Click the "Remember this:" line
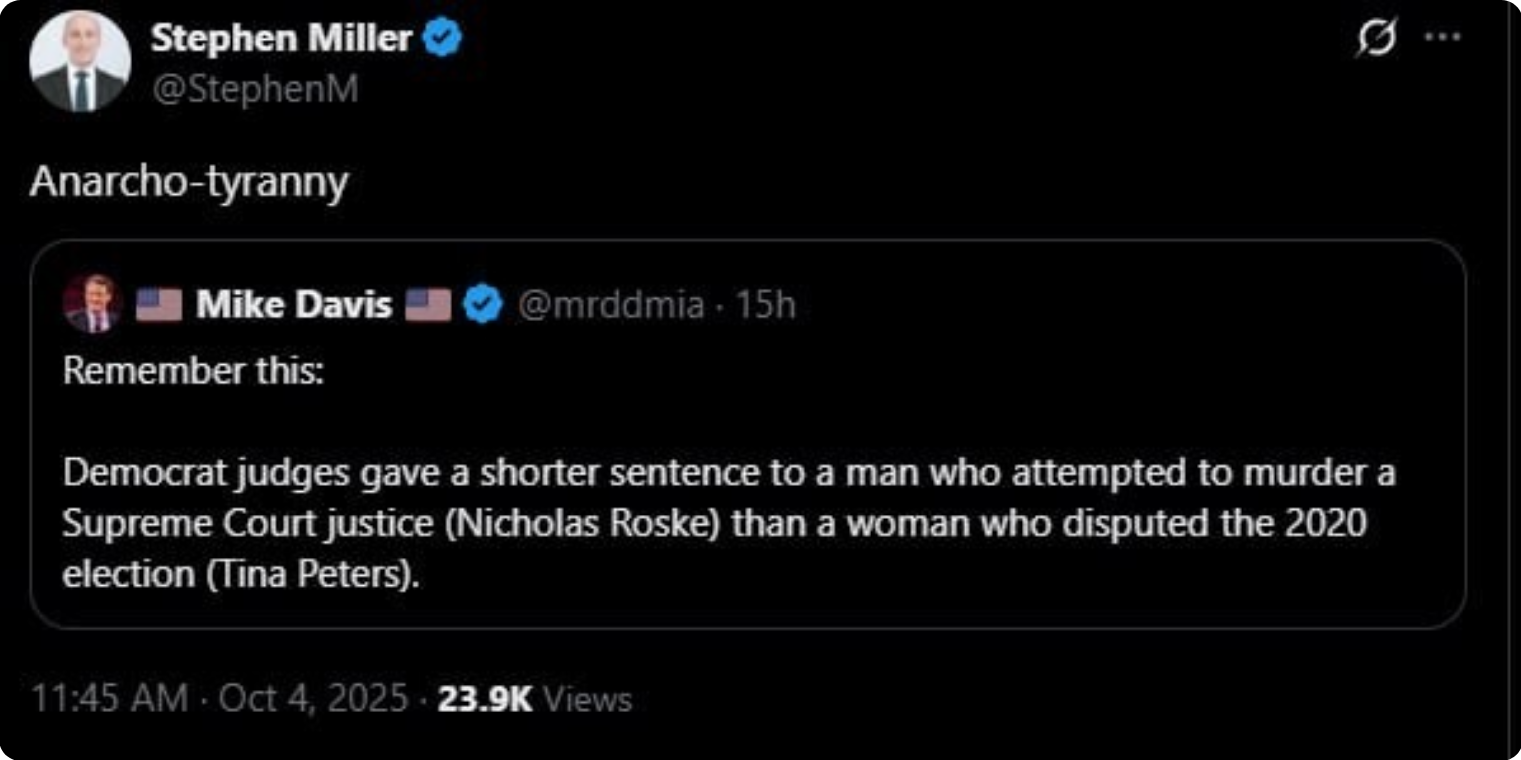The height and width of the screenshot is (760, 1521). click(193, 370)
